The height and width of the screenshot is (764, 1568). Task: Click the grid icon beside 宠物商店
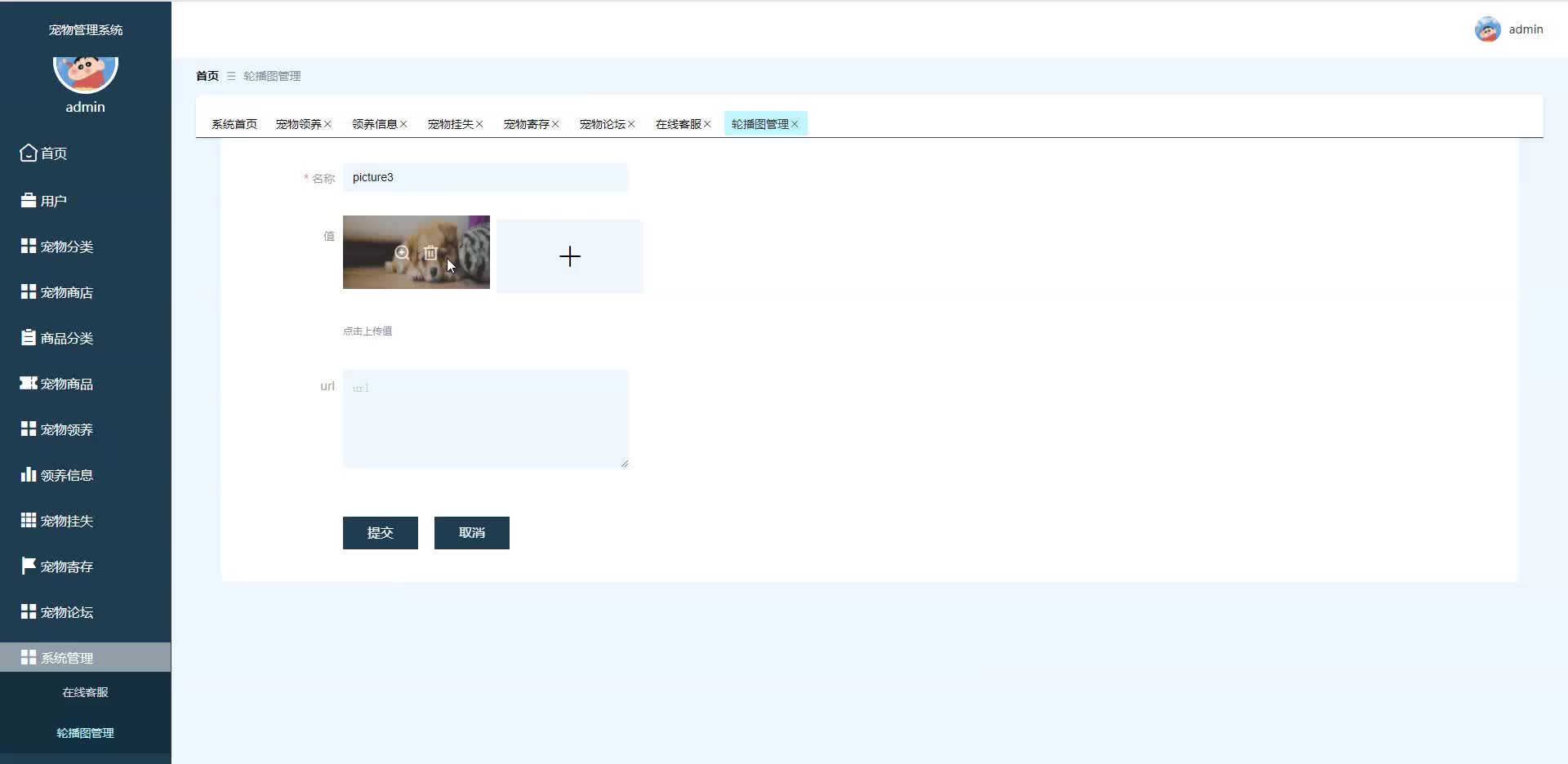29,291
